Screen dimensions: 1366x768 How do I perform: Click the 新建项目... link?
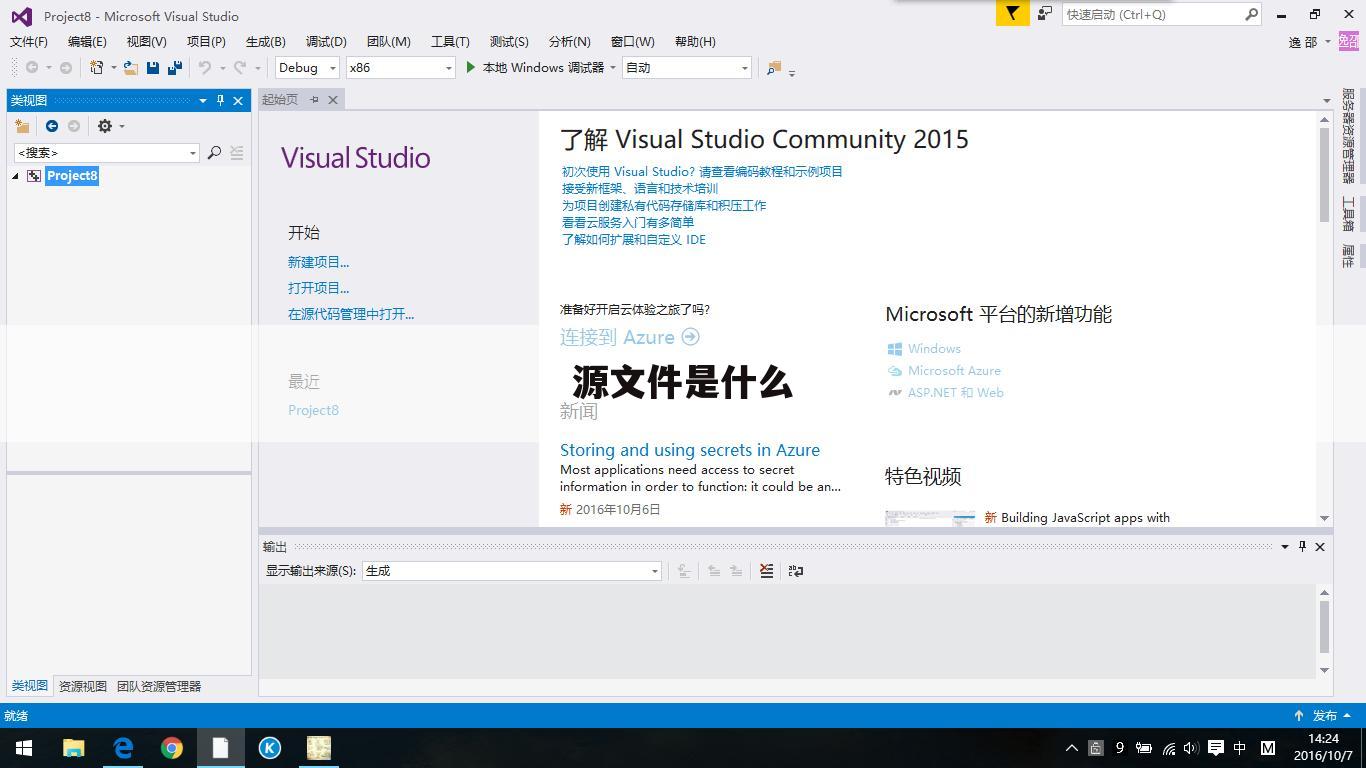tap(318, 262)
